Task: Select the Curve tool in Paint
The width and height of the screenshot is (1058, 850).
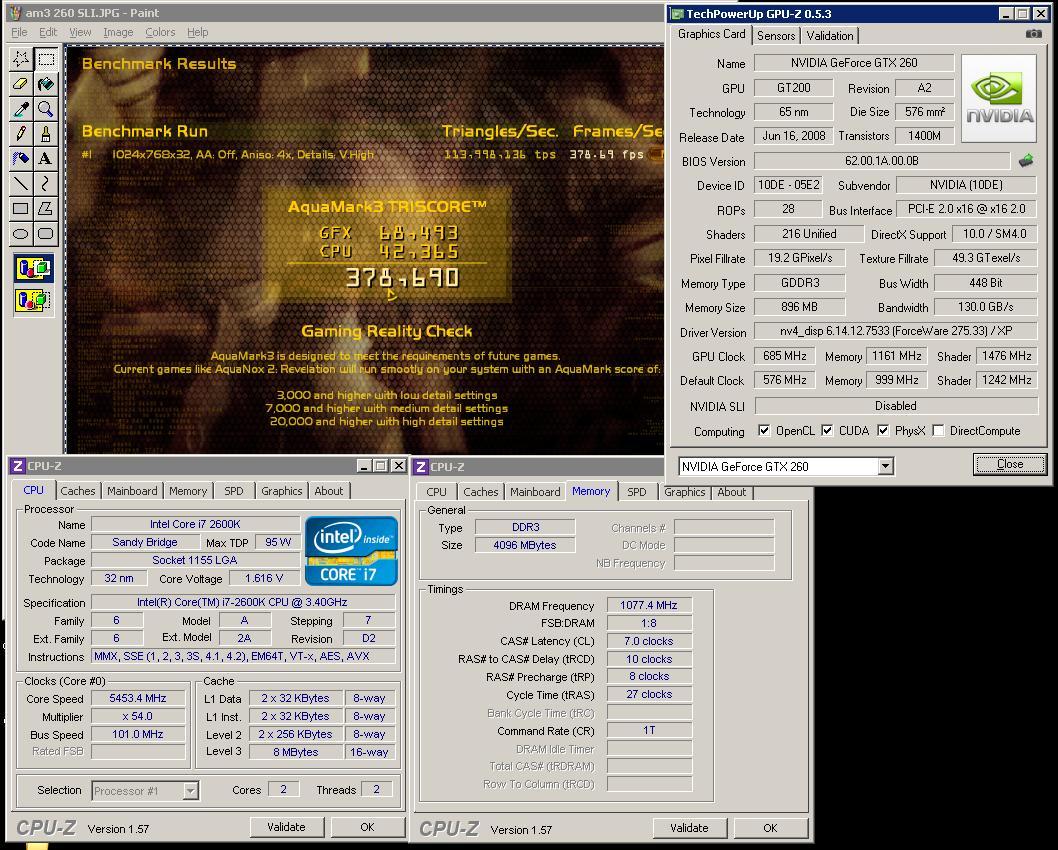Action: pos(46,183)
